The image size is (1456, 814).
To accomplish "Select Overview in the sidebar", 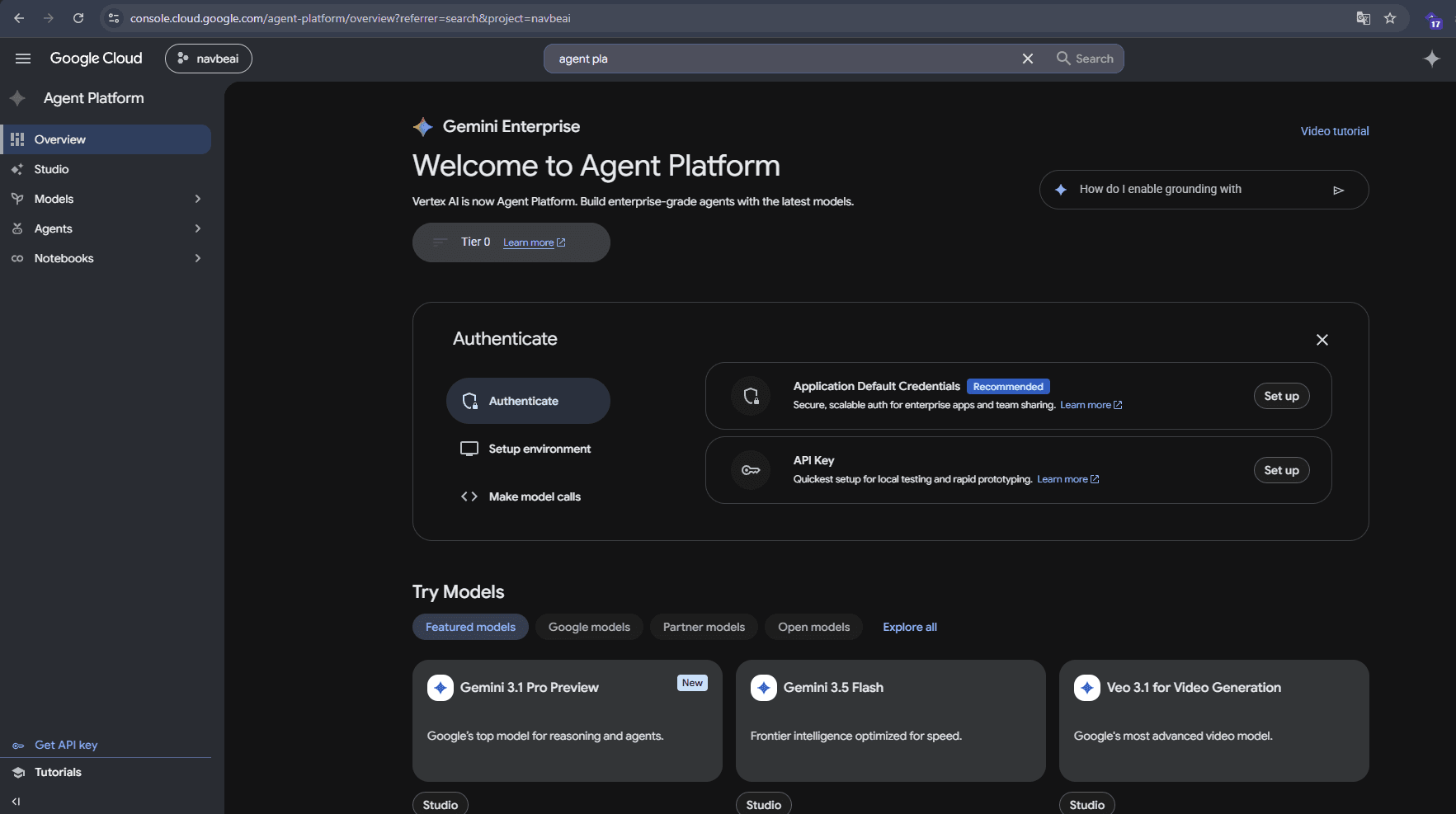I will pos(106,139).
